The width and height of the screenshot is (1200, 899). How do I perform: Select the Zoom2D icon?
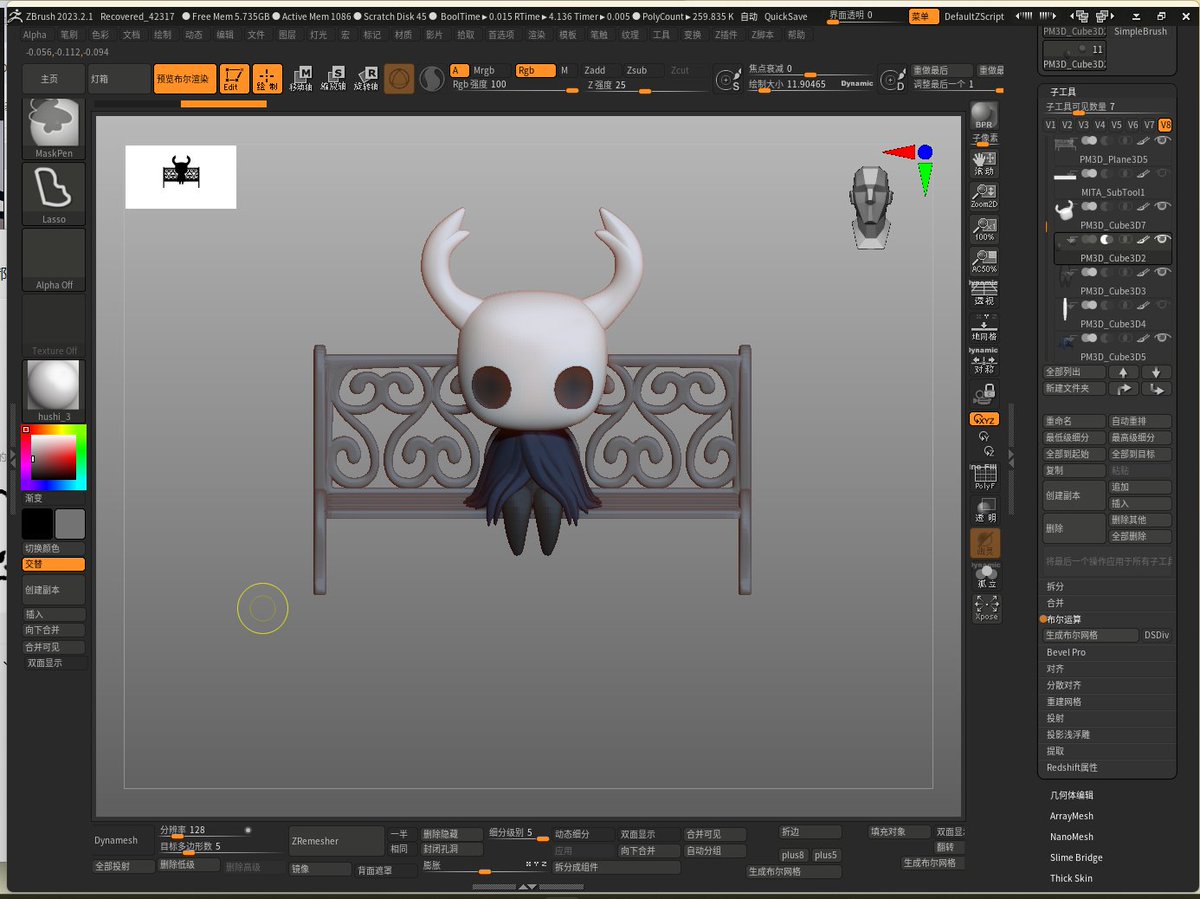tap(985, 196)
